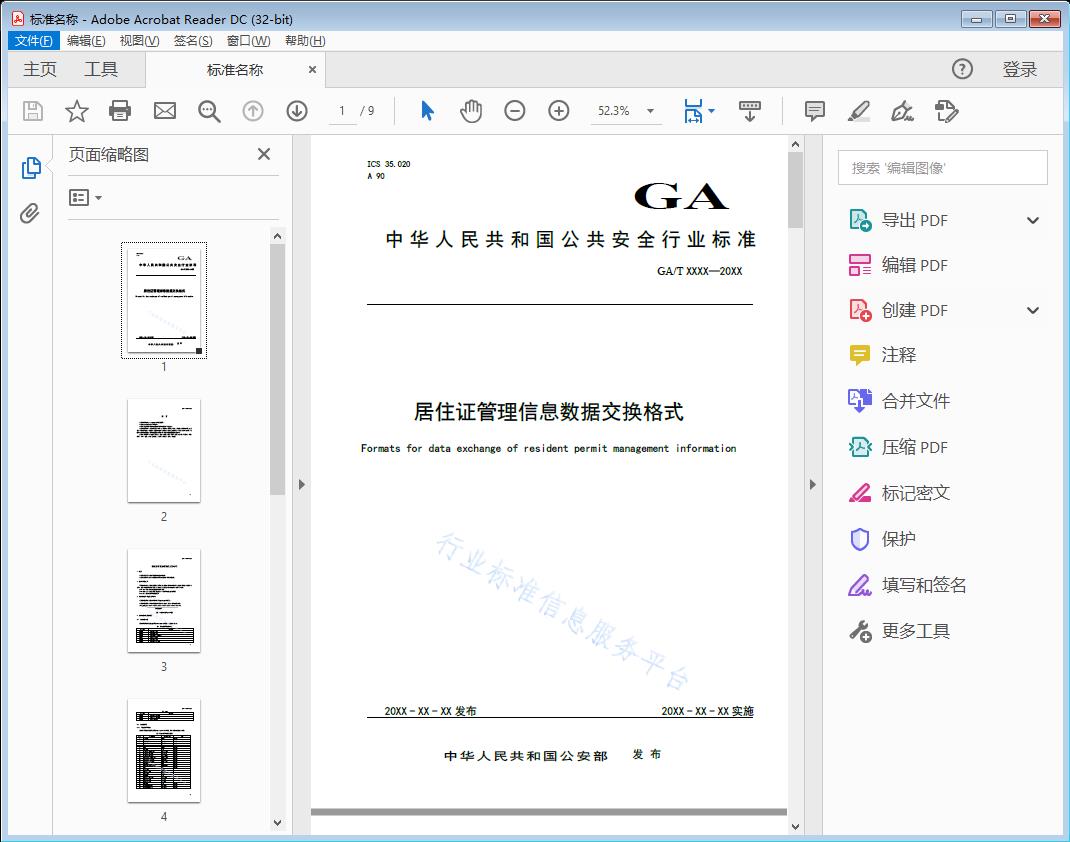Select the hand pan tool
Screen dimensions: 1070x842
pos(471,111)
